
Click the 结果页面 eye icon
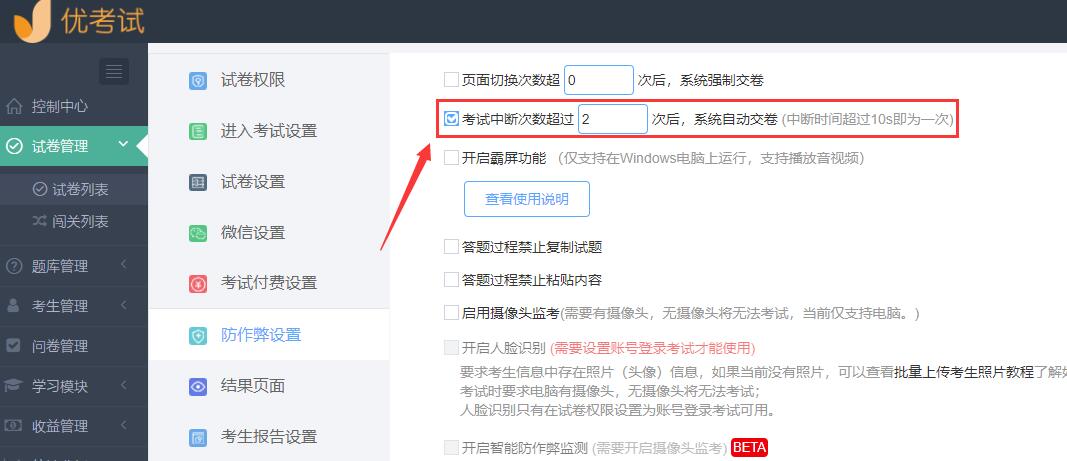(x=198, y=387)
